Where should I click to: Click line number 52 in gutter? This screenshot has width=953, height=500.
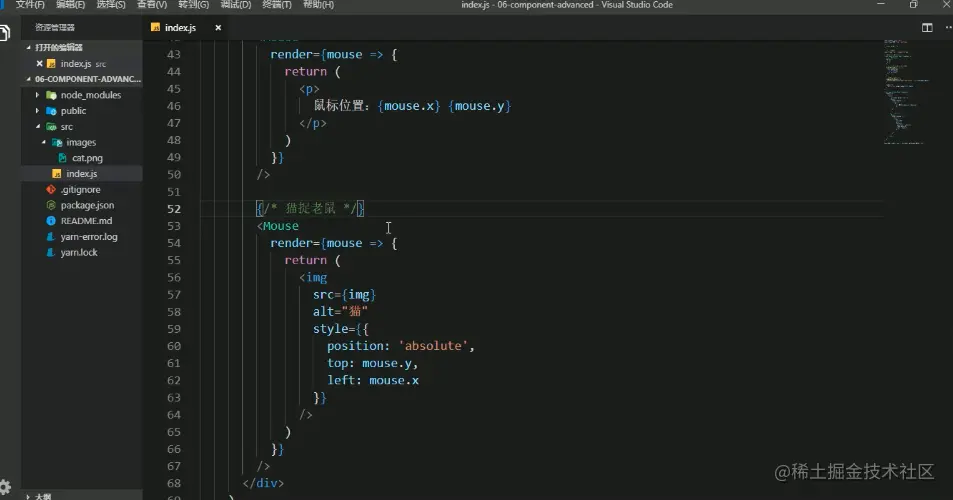174,209
